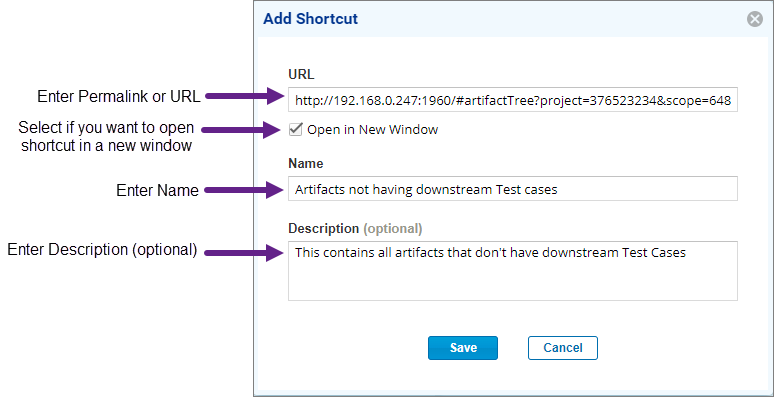Viewport: 774px width, 397px height.
Task: Save the new shortcut
Action: pyautogui.click(x=463, y=348)
